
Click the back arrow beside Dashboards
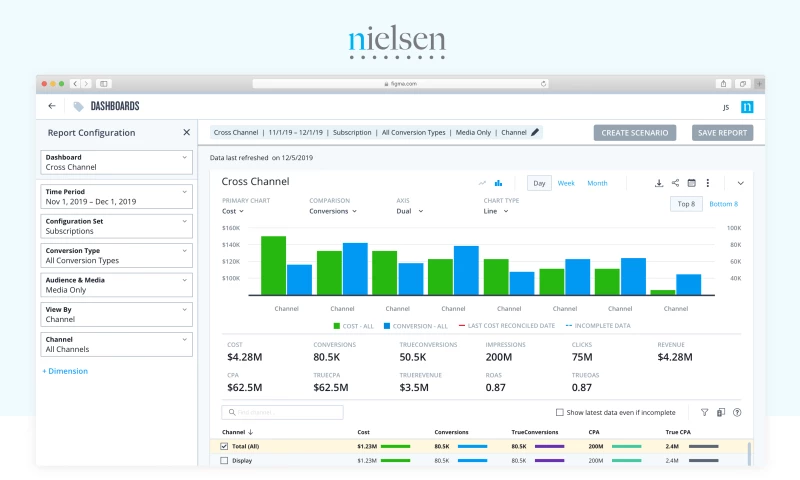pyautogui.click(x=52, y=106)
